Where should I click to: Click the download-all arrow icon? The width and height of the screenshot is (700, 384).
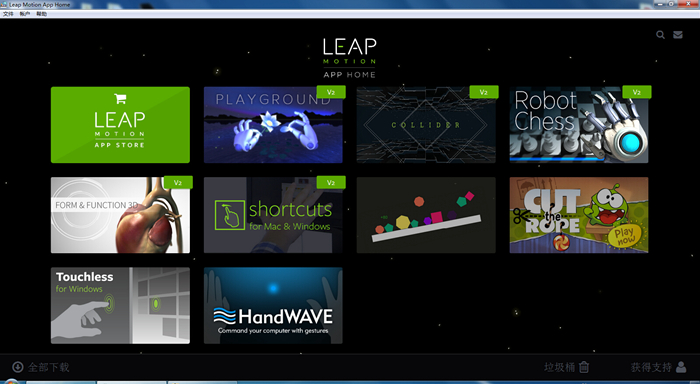(x=17, y=367)
